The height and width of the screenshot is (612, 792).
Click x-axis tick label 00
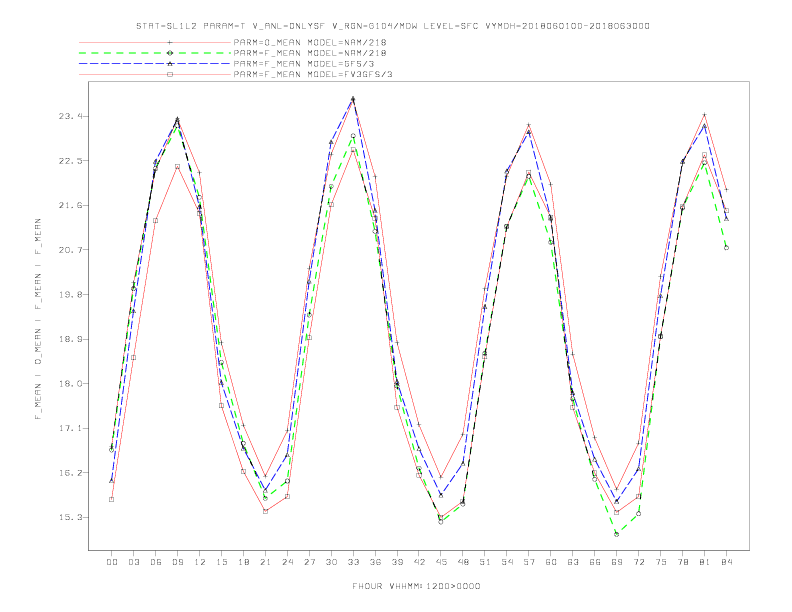pos(112,562)
